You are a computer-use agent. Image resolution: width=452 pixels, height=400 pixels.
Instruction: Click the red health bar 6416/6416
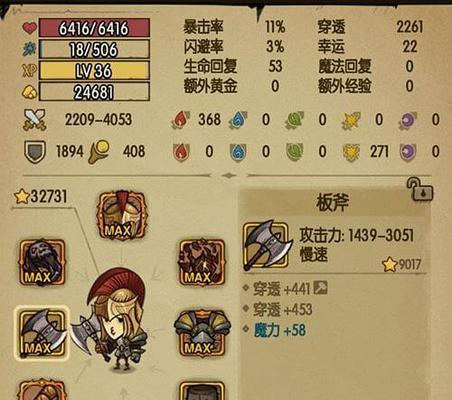[94, 28]
